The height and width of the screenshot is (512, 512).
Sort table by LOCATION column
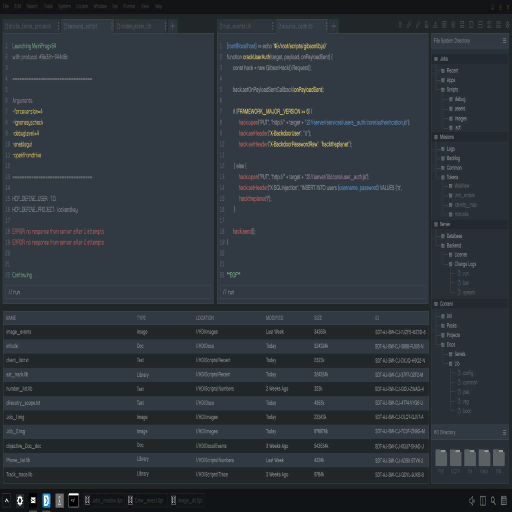[x=205, y=318]
